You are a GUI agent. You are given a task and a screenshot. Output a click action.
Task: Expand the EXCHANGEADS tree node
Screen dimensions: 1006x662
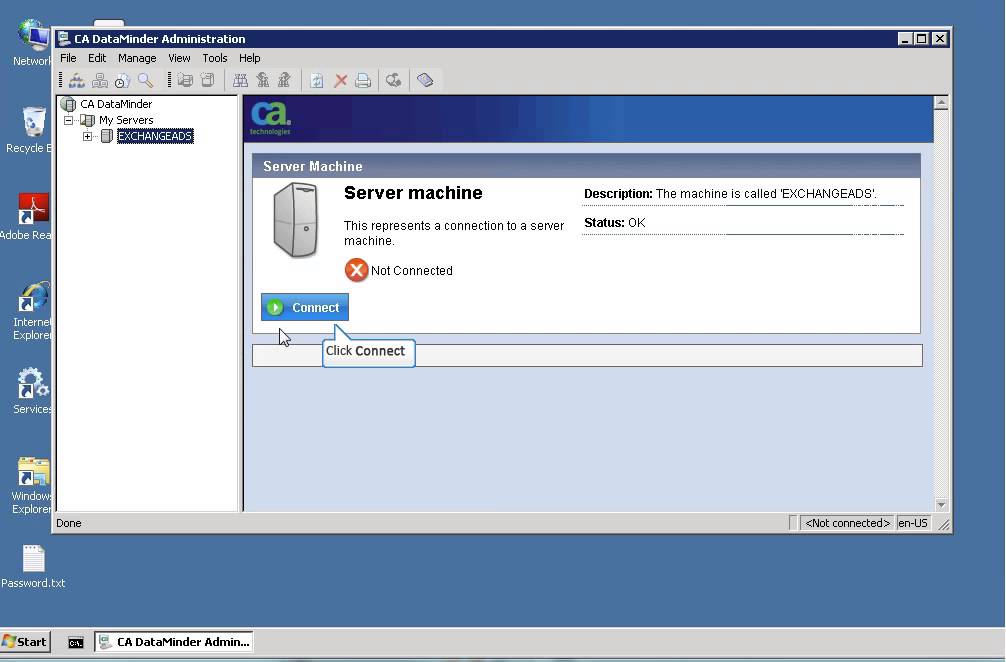[87, 136]
